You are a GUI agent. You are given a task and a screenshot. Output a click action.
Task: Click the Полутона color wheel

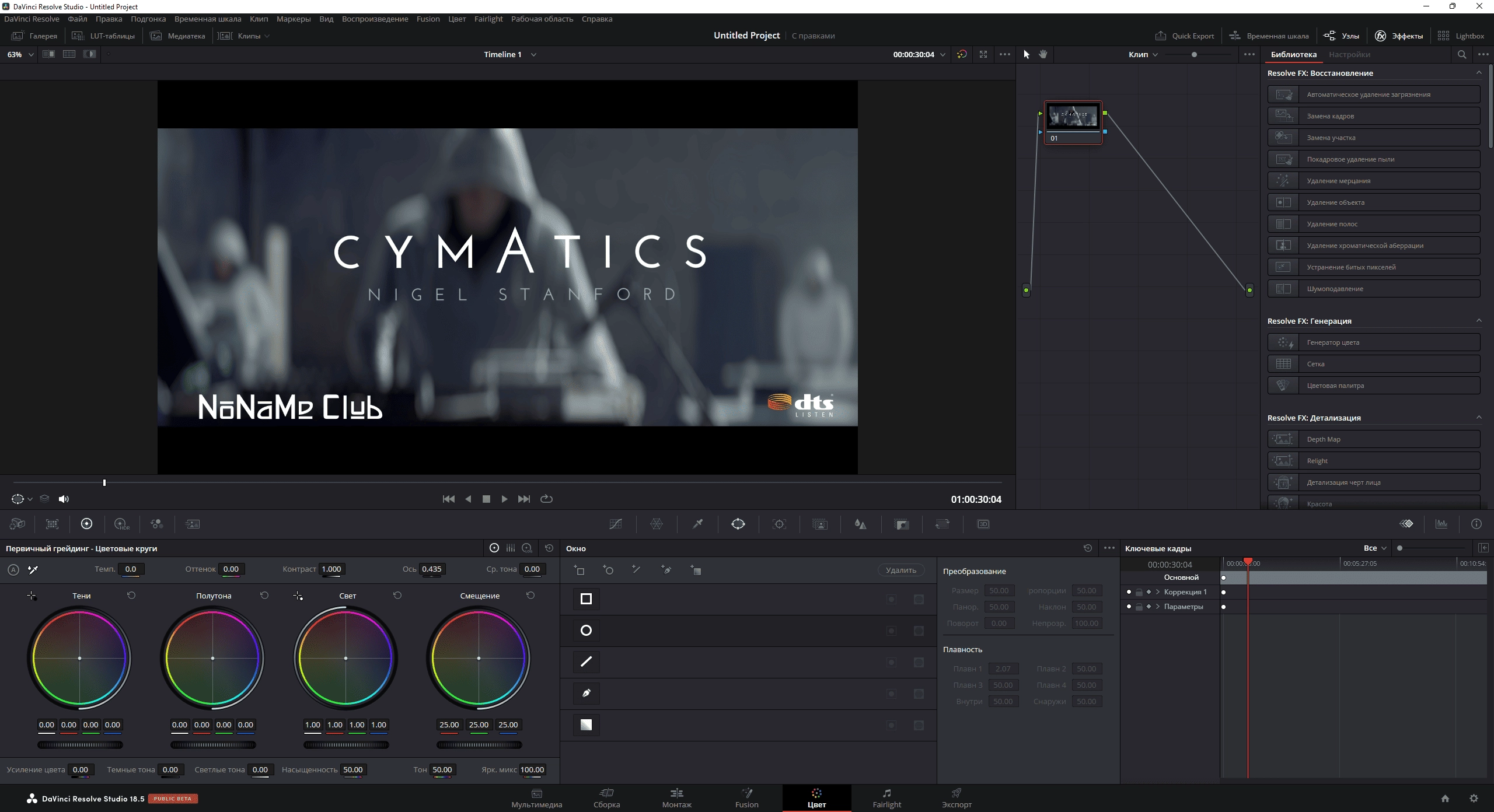pos(212,658)
